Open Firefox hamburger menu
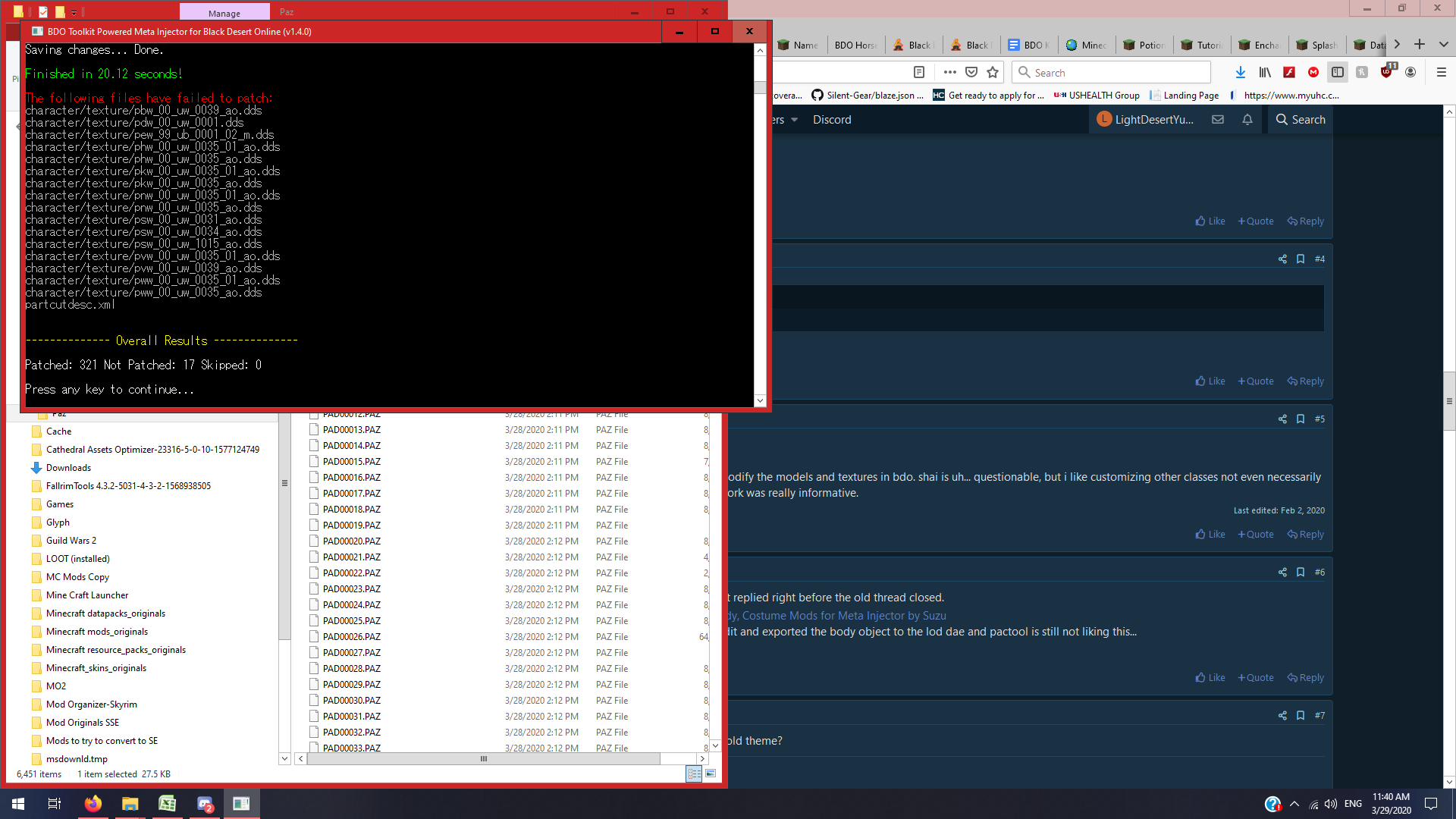1456x819 pixels. [1441, 72]
